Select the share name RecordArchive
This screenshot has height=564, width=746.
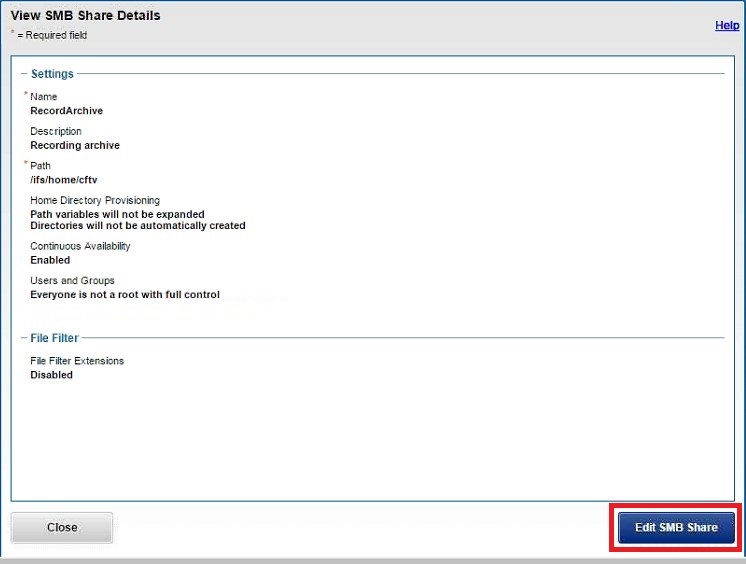click(67, 110)
